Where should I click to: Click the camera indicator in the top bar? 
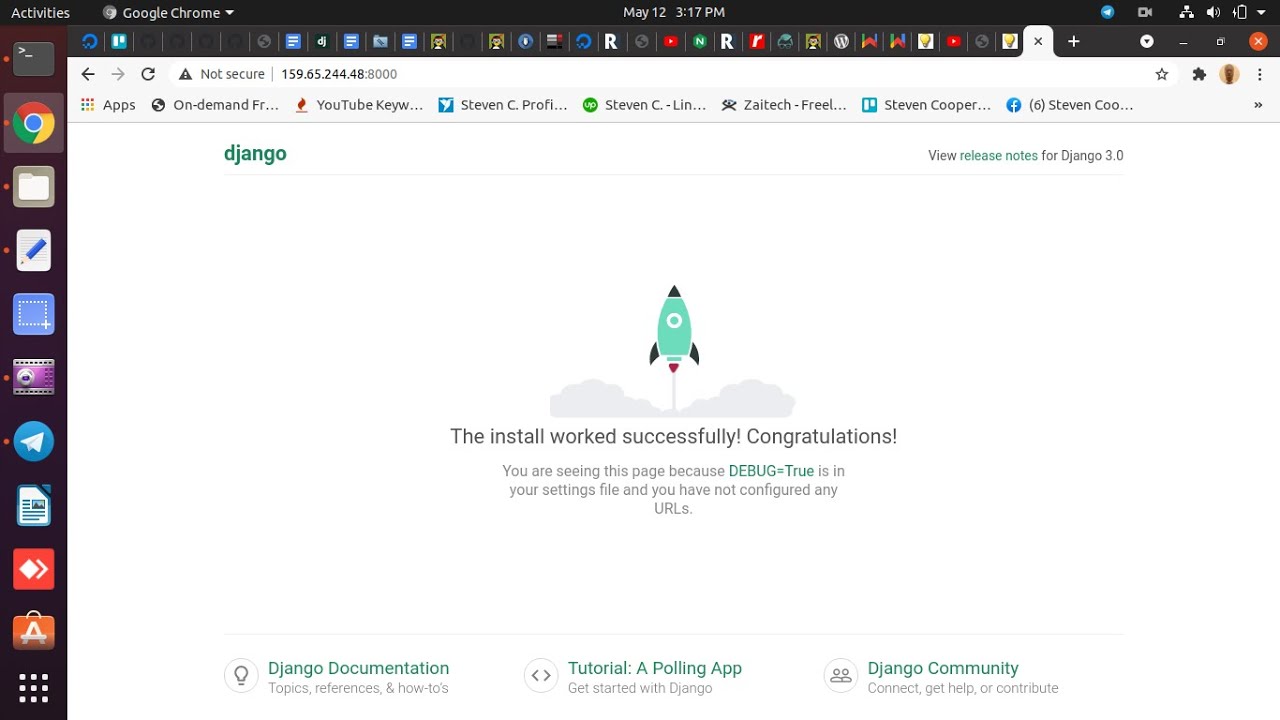(x=1145, y=12)
